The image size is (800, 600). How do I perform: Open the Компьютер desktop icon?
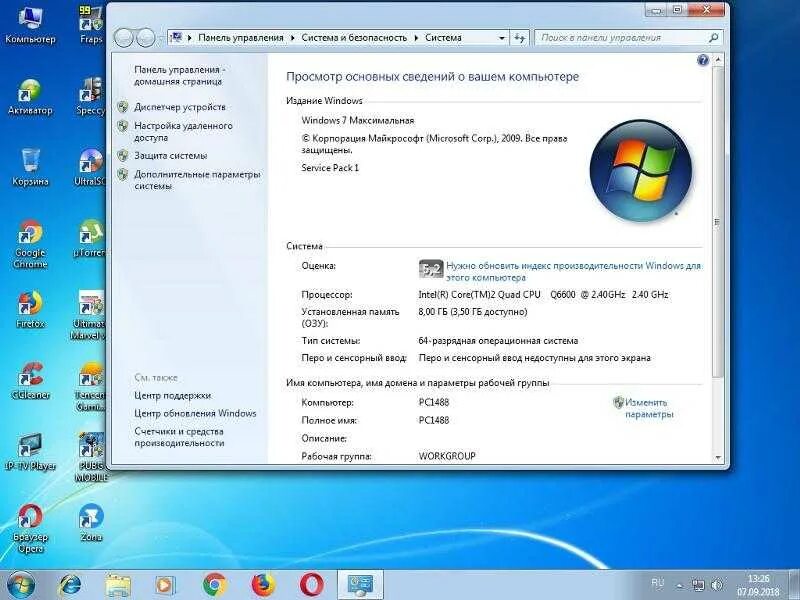point(30,23)
